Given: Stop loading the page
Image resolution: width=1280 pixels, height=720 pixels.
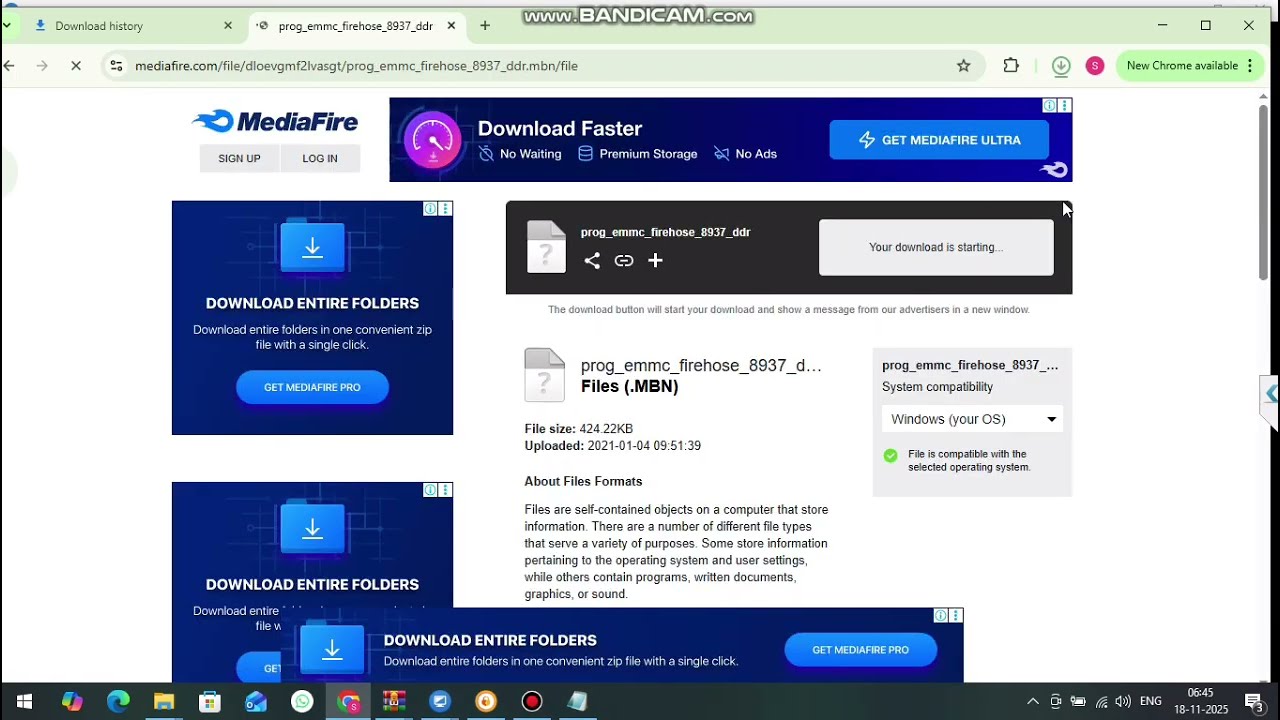Looking at the screenshot, I should pyautogui.click(x=76, y=66).
